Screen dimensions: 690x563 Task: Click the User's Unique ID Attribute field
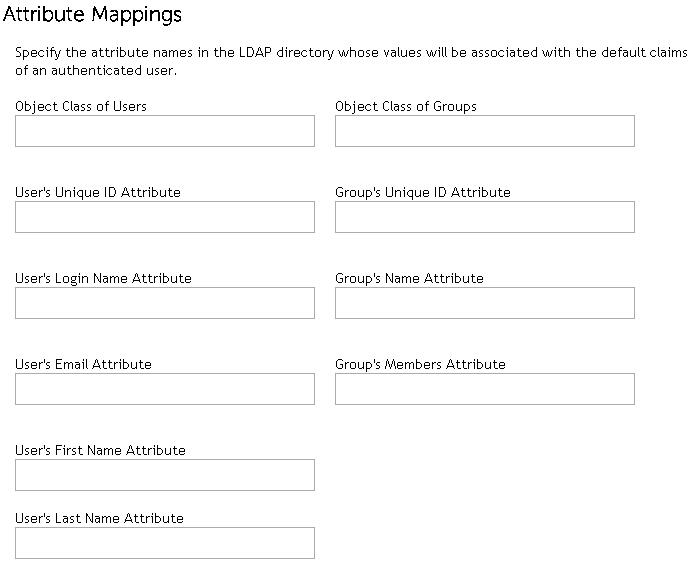(165, 217)
